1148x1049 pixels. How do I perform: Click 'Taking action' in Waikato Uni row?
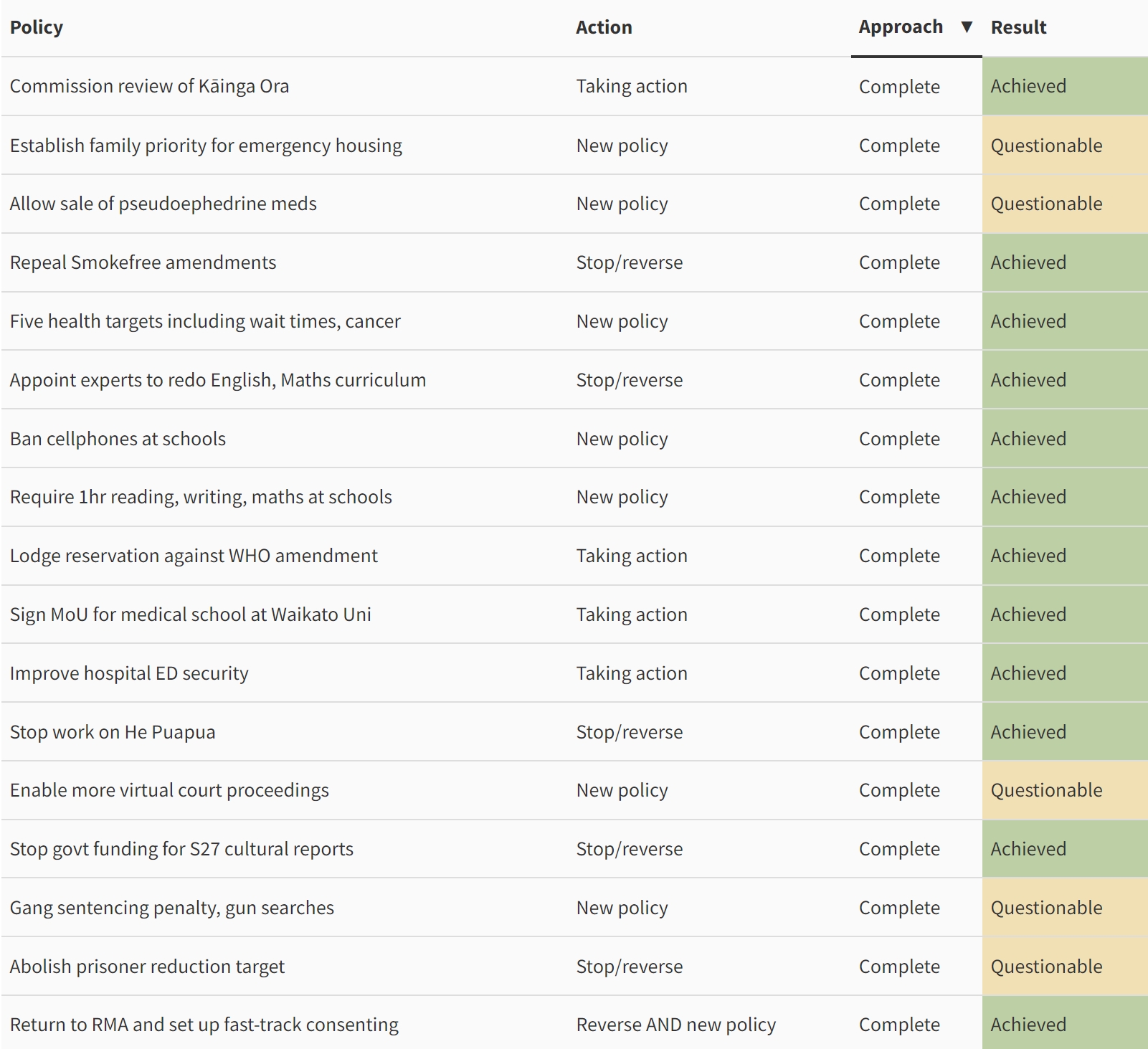coord(632,614)
